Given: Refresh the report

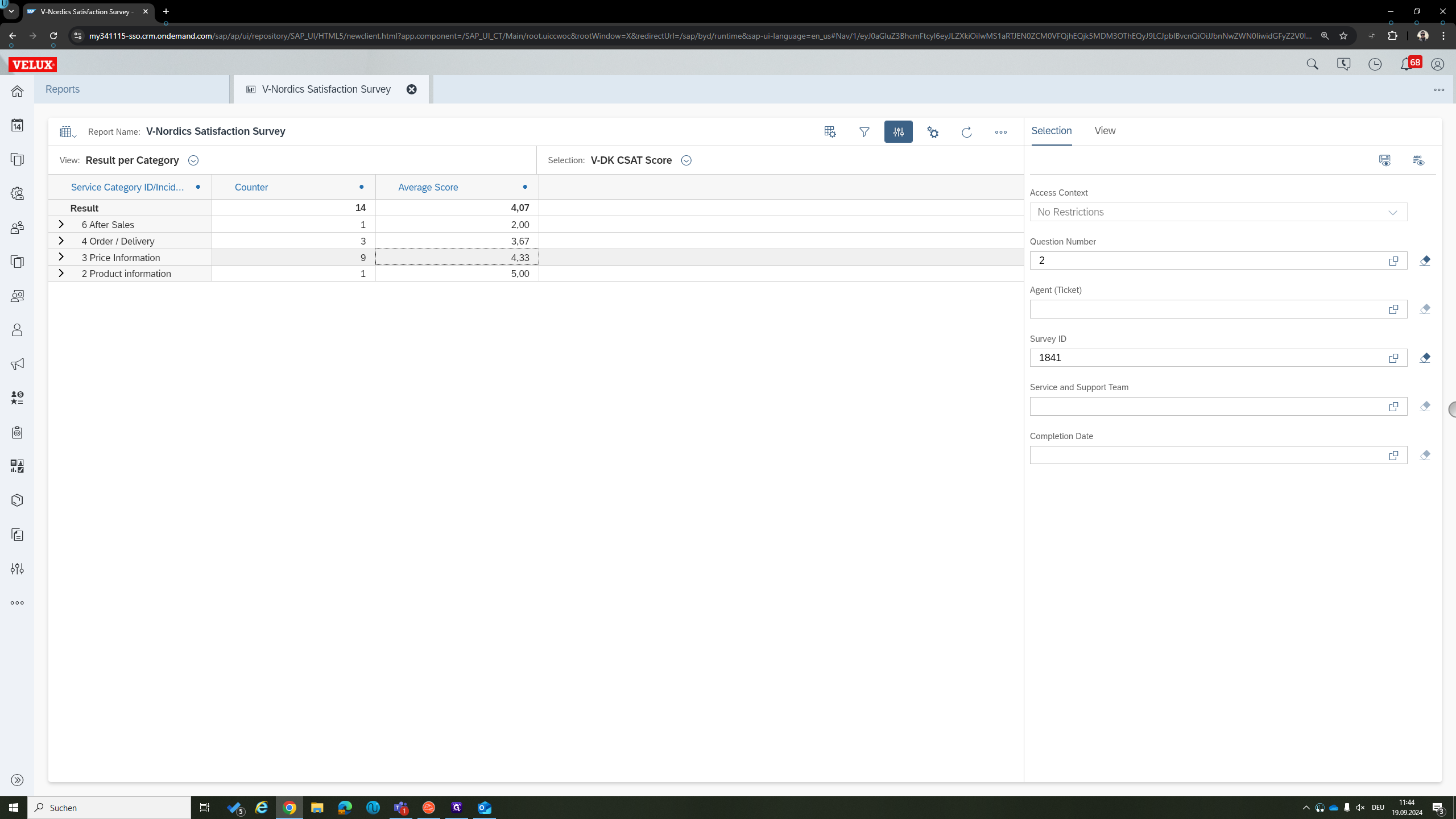Looking at the screenshot, I should (x=966, y=132).
